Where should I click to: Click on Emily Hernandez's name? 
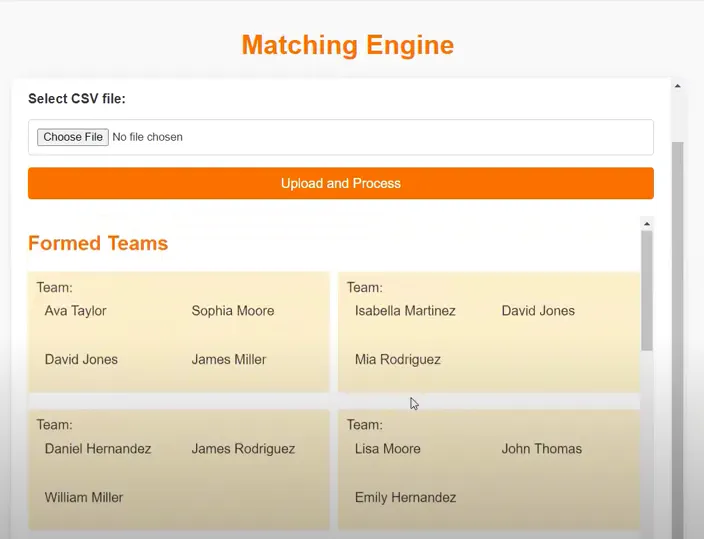pos(405,498)
